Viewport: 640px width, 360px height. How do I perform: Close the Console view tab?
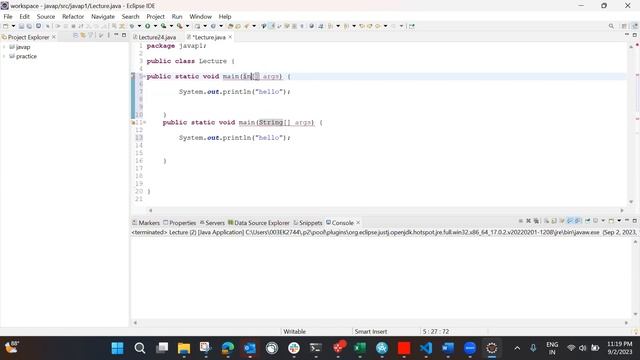point(358,223)
